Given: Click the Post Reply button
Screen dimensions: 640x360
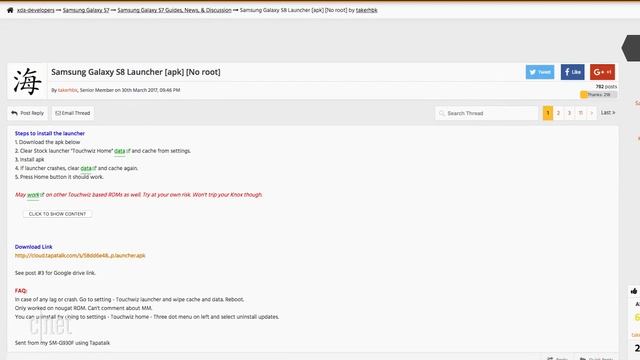Looking at the screenshot, I should point(27,113).
